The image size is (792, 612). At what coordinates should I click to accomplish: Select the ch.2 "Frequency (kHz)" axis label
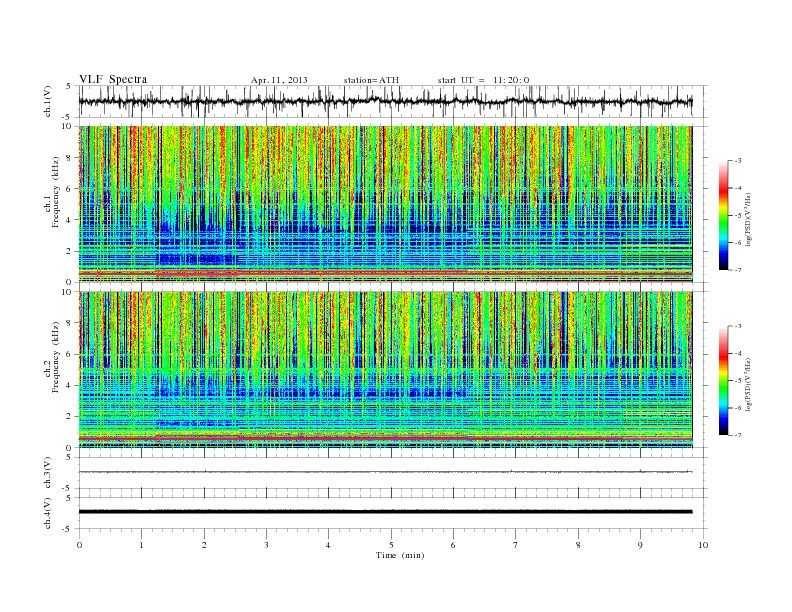[56, 356]
